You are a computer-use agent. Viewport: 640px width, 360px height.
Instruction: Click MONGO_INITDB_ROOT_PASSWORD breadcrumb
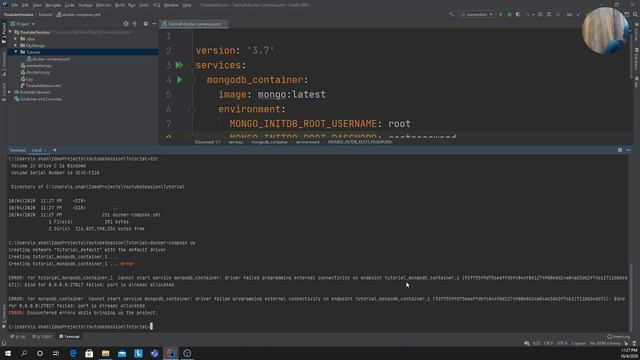[360, 142]
